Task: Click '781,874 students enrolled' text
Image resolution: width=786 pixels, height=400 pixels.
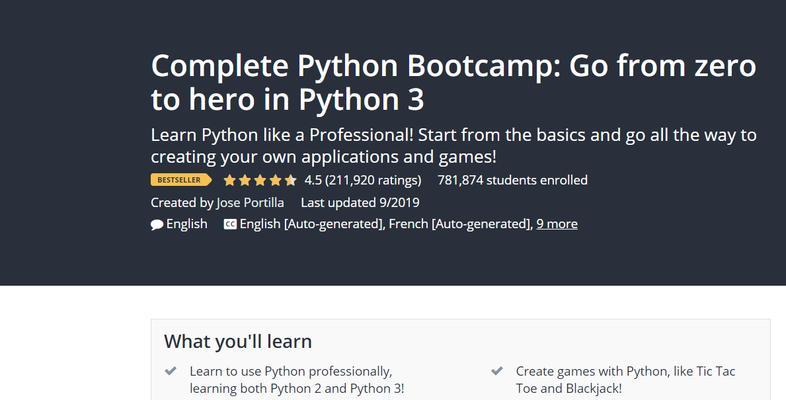Action: 512,180
